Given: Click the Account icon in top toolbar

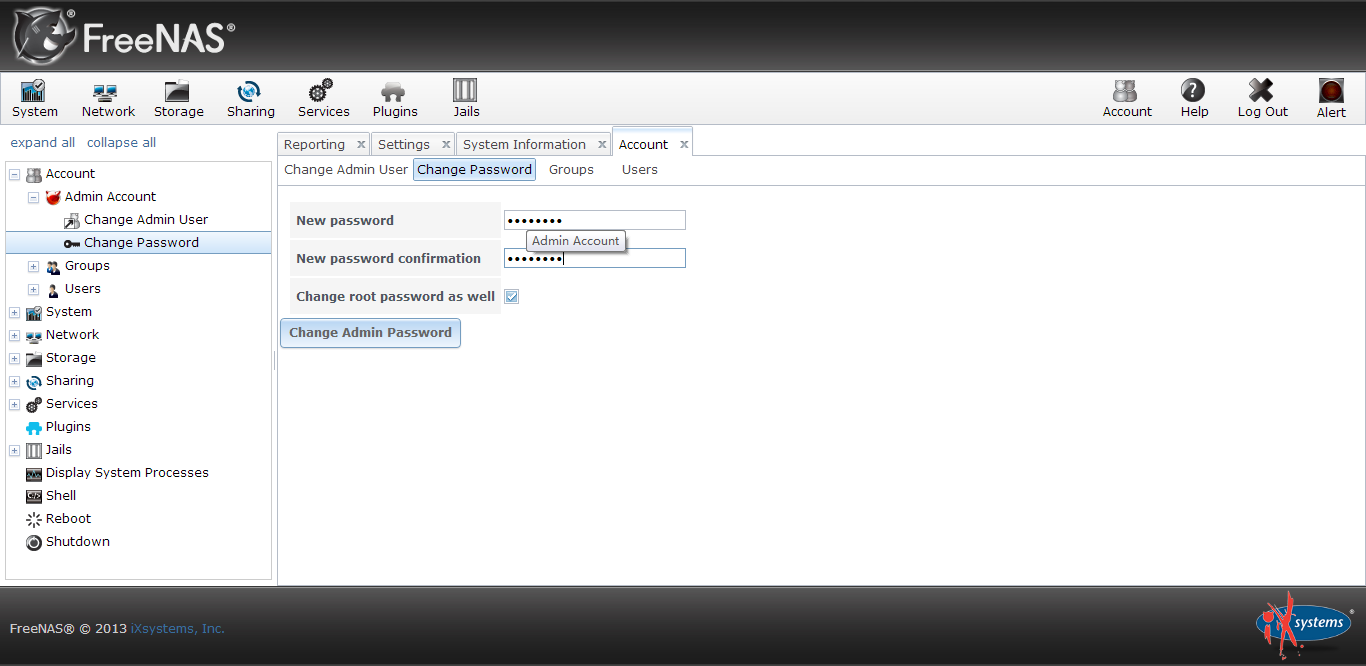Looking at the screenshot, I should coord(1127,99).
